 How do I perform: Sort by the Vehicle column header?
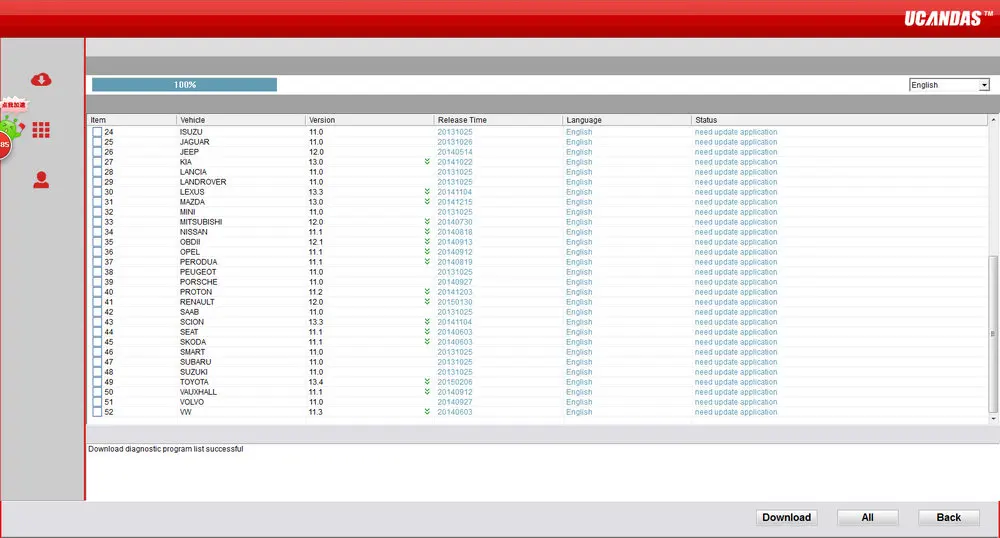click(240, 120)
